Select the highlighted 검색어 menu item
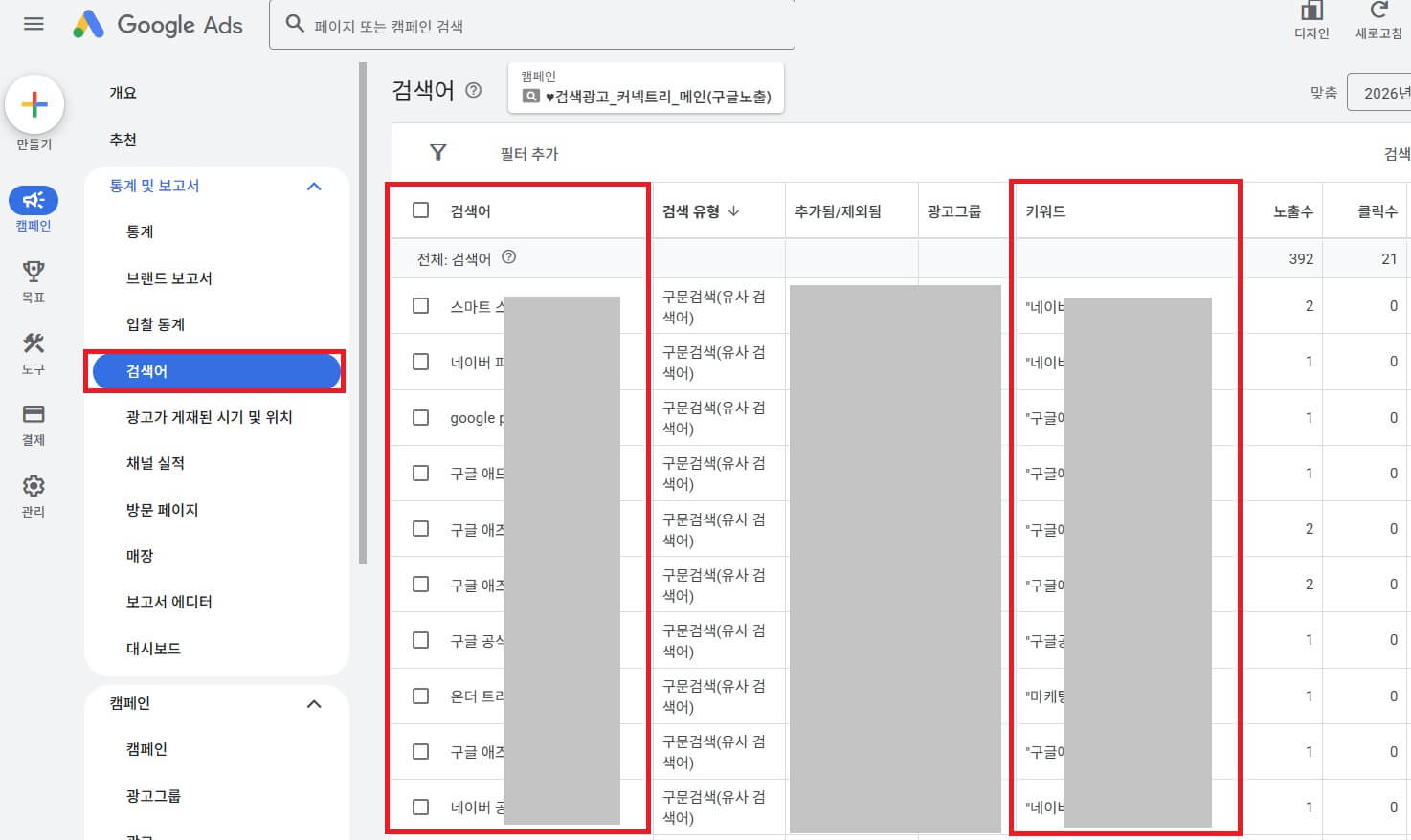 [x=216, y=371]
